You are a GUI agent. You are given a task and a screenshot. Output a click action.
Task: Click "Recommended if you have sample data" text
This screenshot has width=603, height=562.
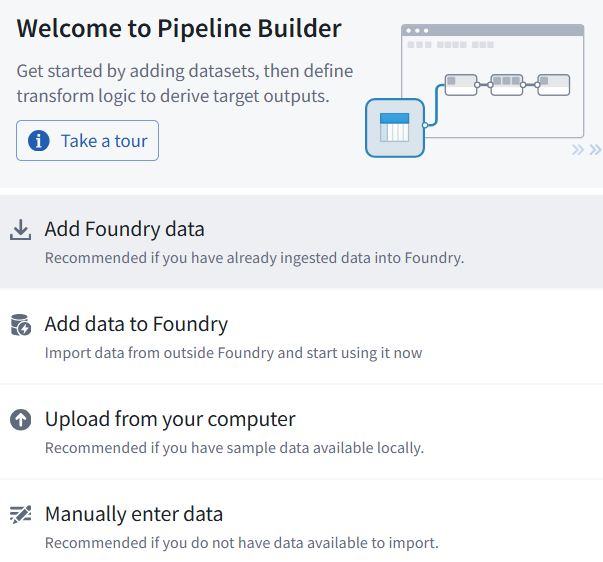click(234, 448)
